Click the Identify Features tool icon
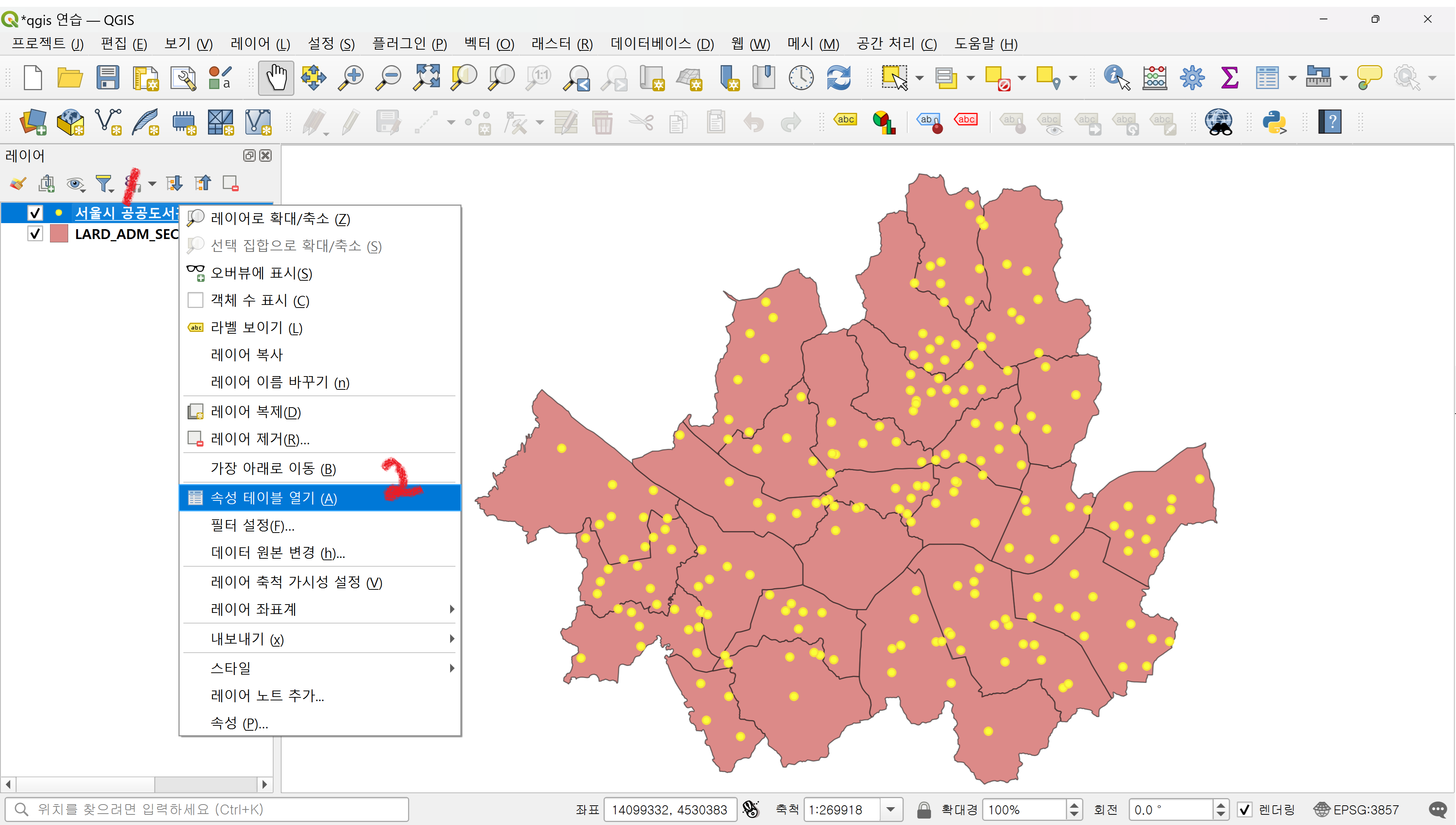This screenshot has height=825, width=1456. tap(1117, 78)
